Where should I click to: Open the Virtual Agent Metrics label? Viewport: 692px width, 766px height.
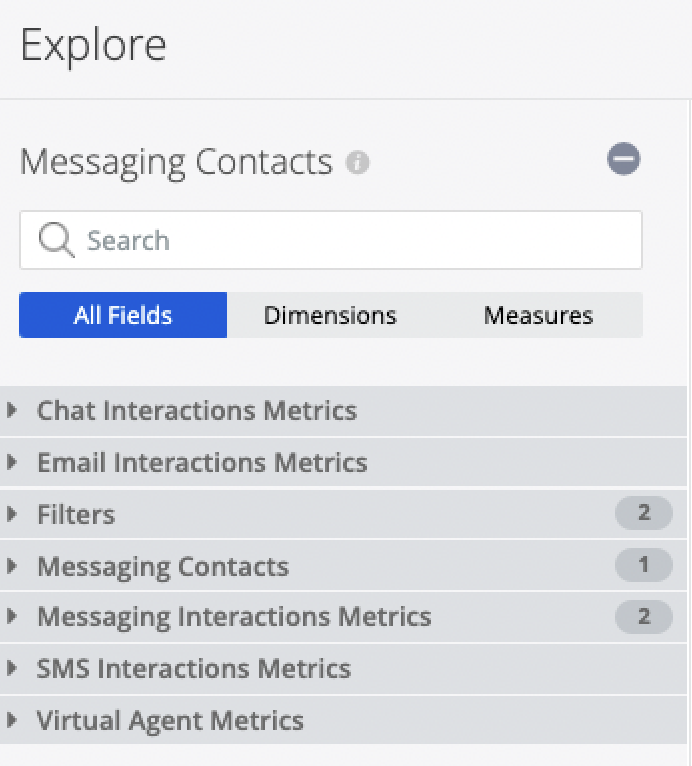[x=170, y=720]
